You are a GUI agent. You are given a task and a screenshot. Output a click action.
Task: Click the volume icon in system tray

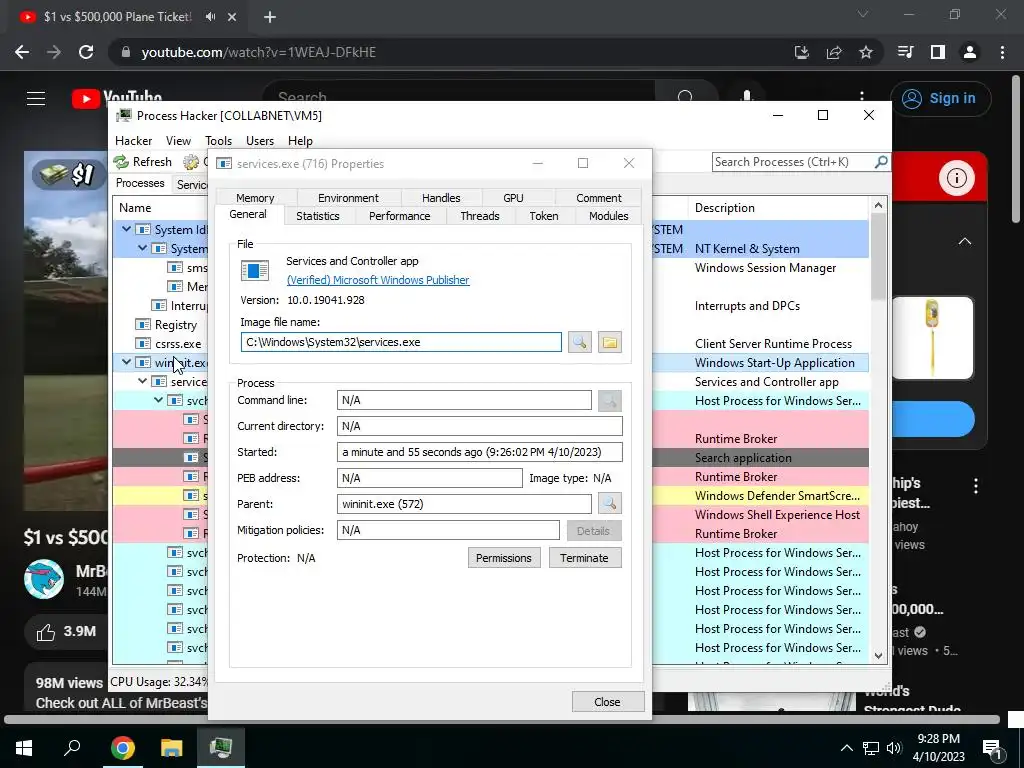click(x=894, y=748)
